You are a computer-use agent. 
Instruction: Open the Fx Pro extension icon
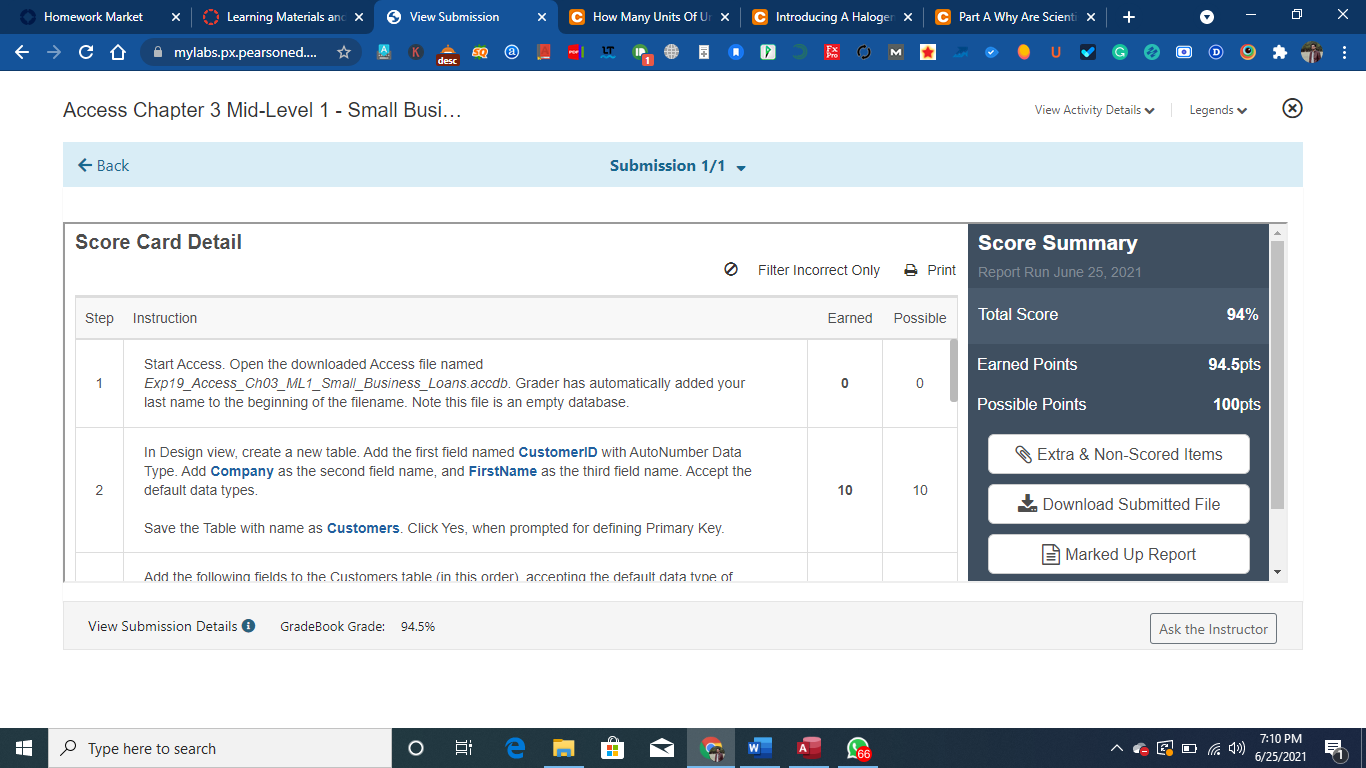831,52
